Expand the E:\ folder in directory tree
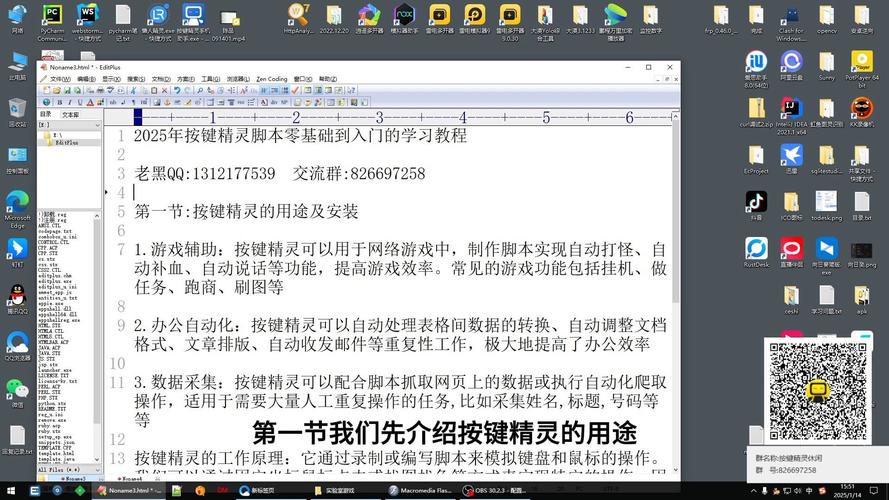The height and width of the screenshot is (500, 889). [57, 135]
